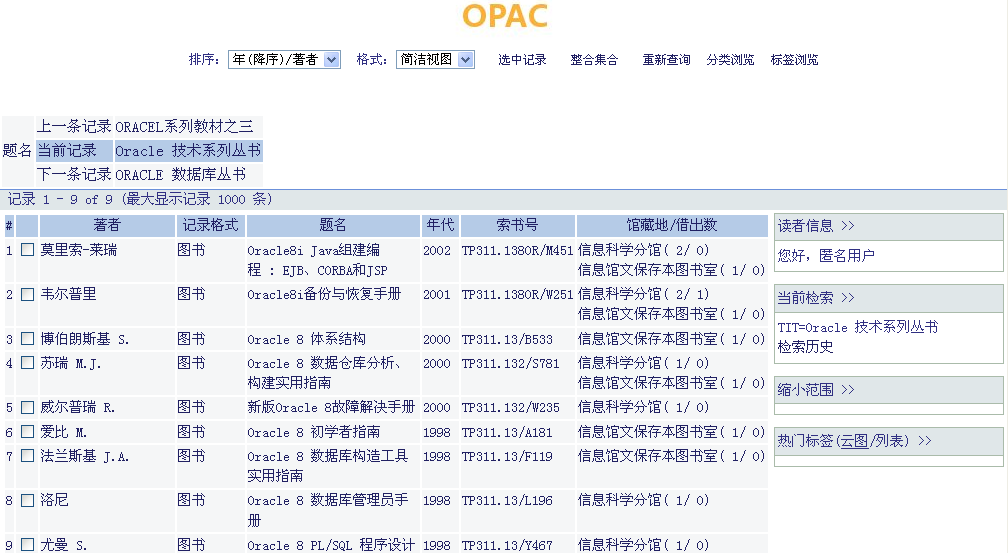
Task: Open the 云图 tag cloud view
Action: (x=853, y=441)
